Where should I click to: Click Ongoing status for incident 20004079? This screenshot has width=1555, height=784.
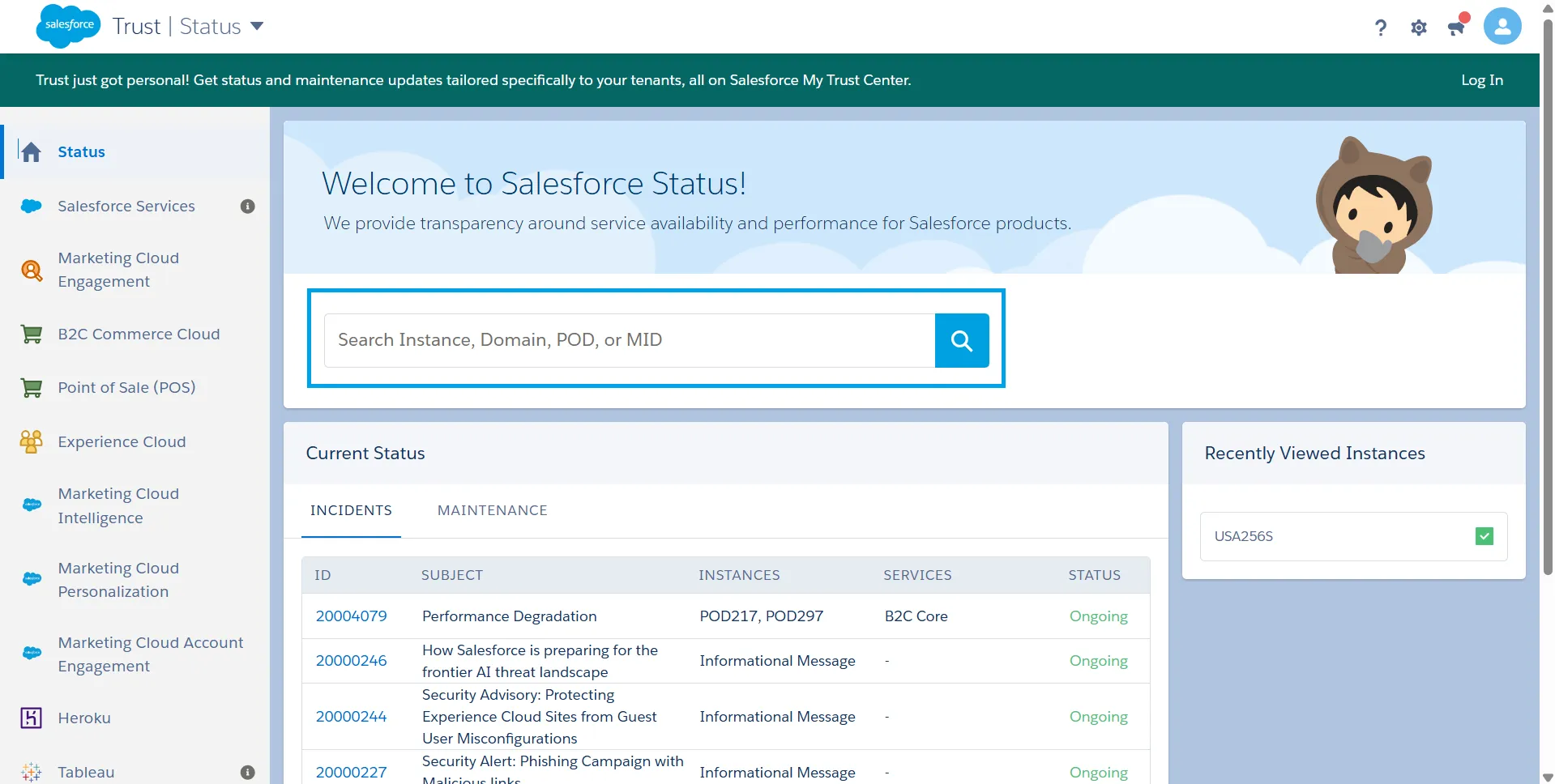pos(1099,616)
